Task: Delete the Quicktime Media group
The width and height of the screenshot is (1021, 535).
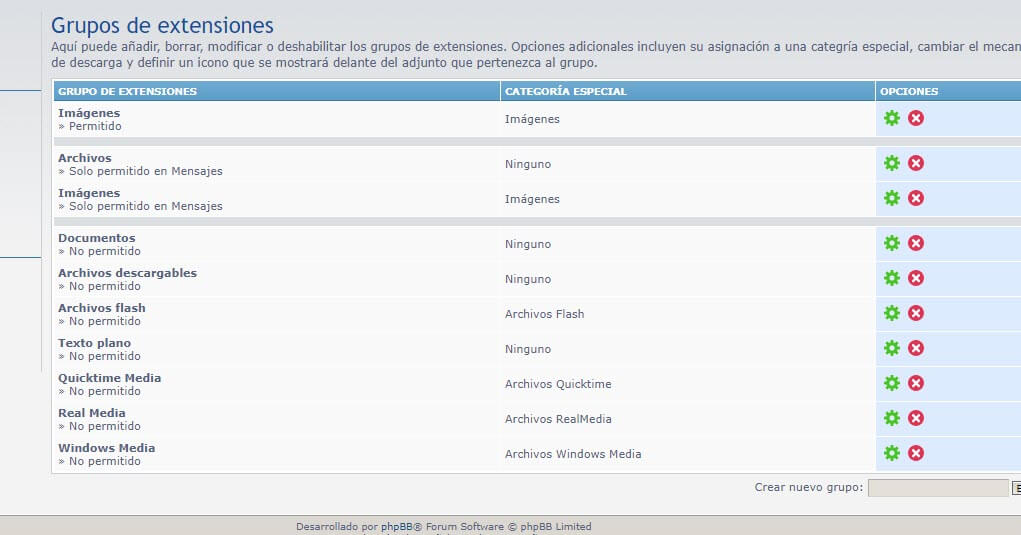Action: tap(916, 383)
